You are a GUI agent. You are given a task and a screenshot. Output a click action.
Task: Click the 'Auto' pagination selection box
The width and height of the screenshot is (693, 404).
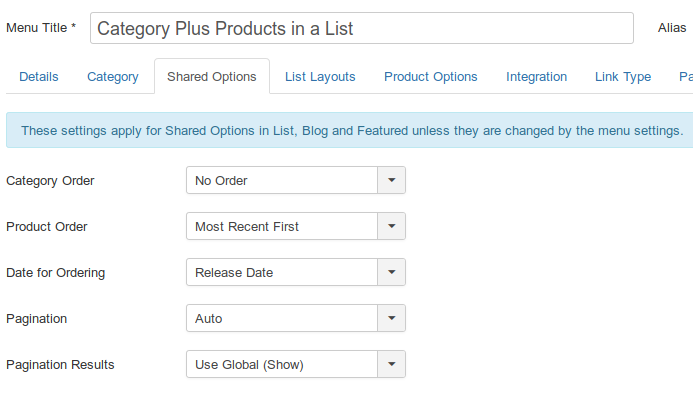click(281, 319)
